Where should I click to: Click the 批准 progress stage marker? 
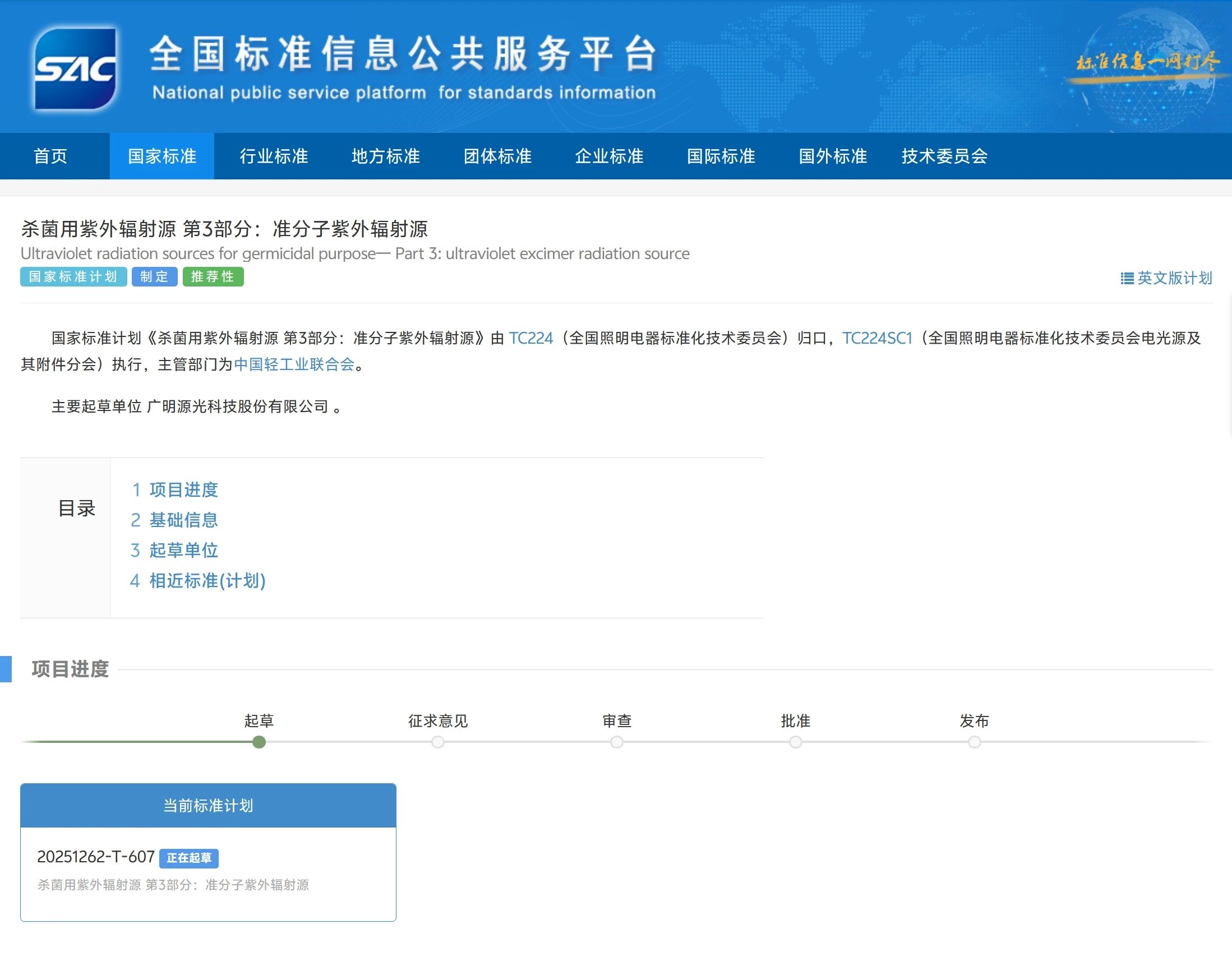pos(795,742)
